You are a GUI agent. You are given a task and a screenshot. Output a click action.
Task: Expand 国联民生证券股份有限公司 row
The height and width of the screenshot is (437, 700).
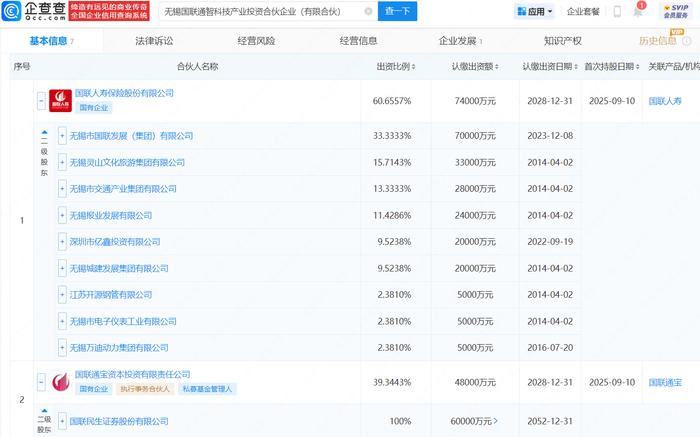coord(62,421)
